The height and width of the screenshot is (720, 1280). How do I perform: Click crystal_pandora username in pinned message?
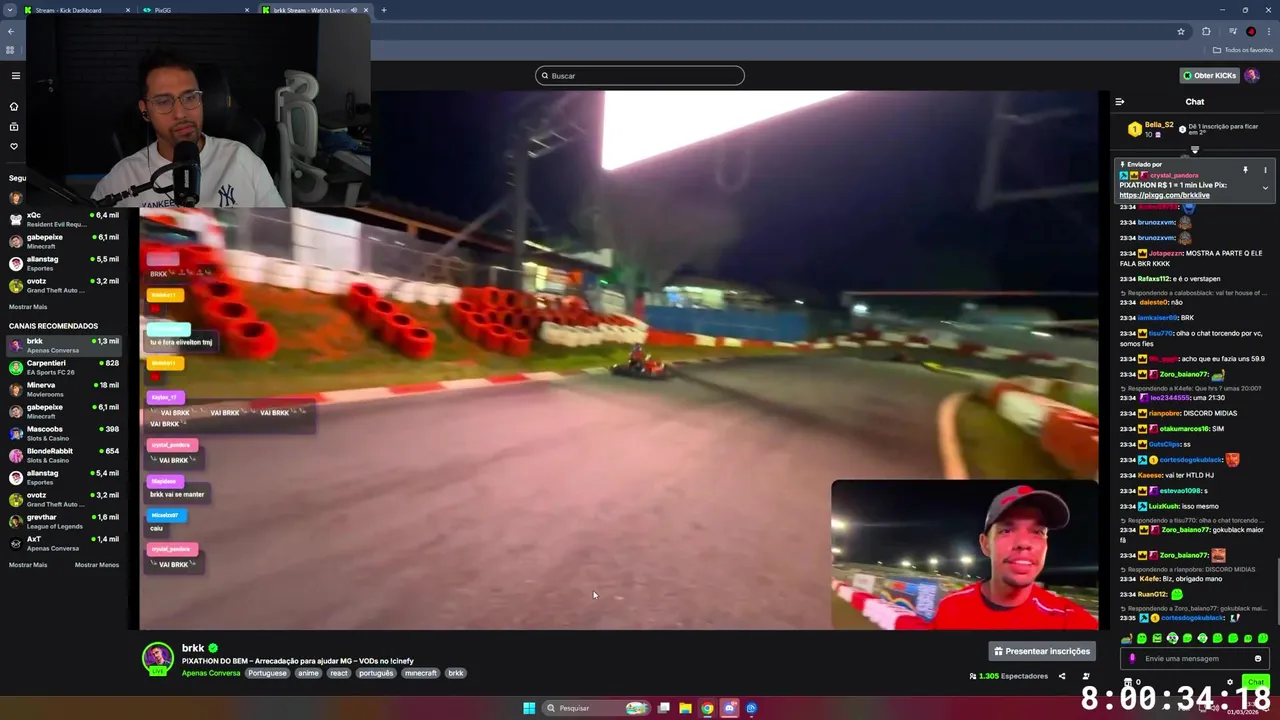1174,176
